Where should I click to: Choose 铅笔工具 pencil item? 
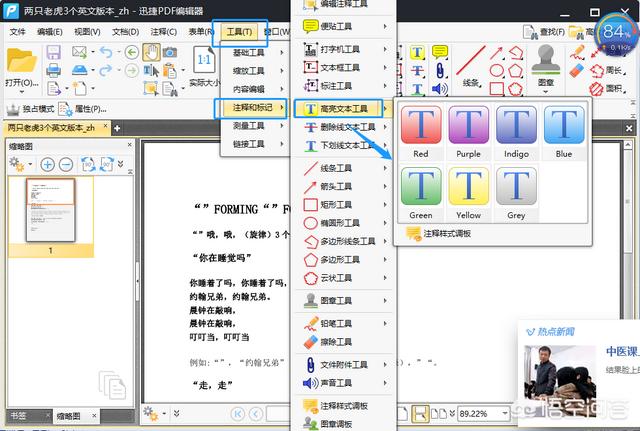(344, 324)
